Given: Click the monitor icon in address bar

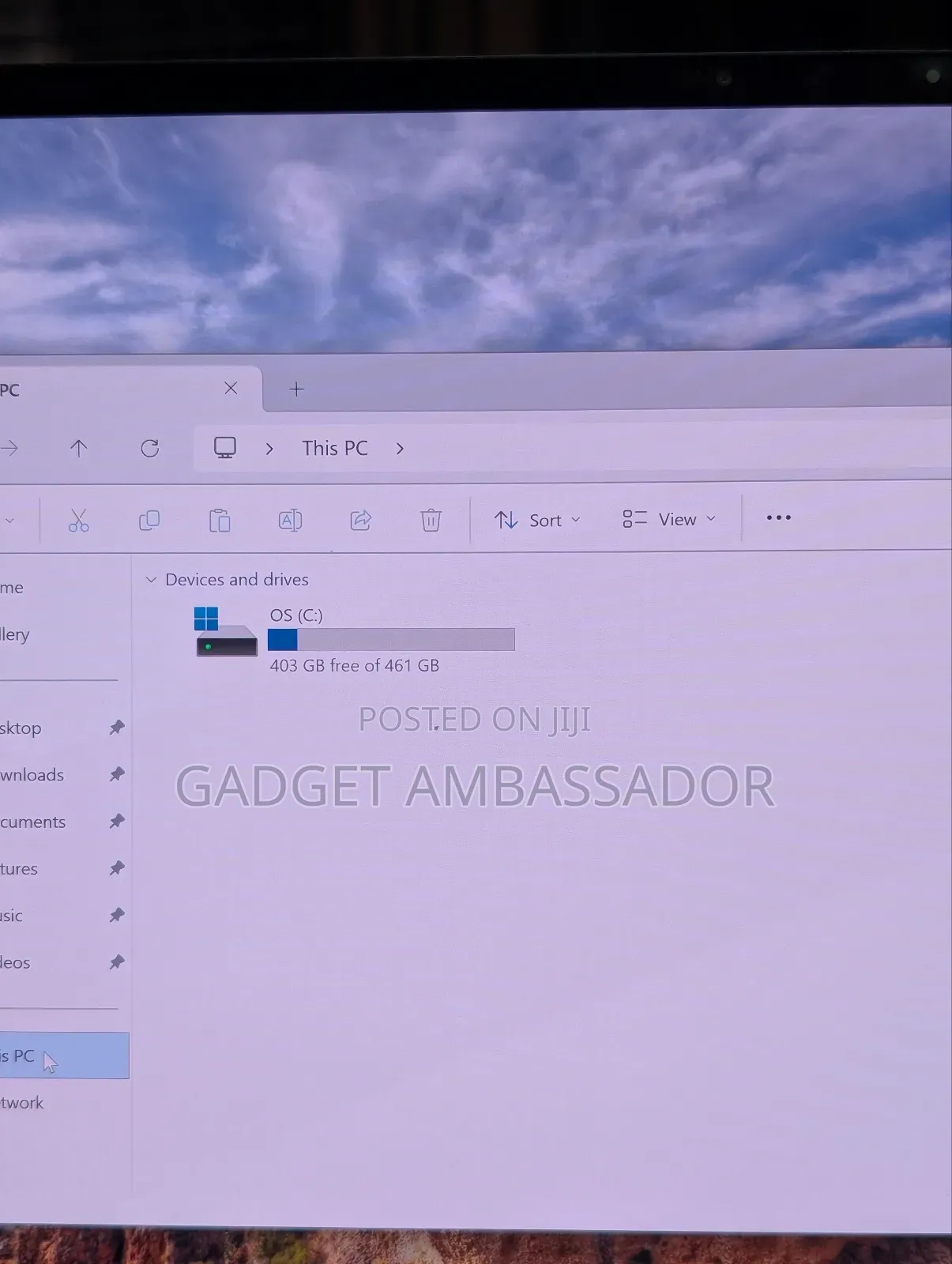Looking at the screenshot, I should [225, 448].
